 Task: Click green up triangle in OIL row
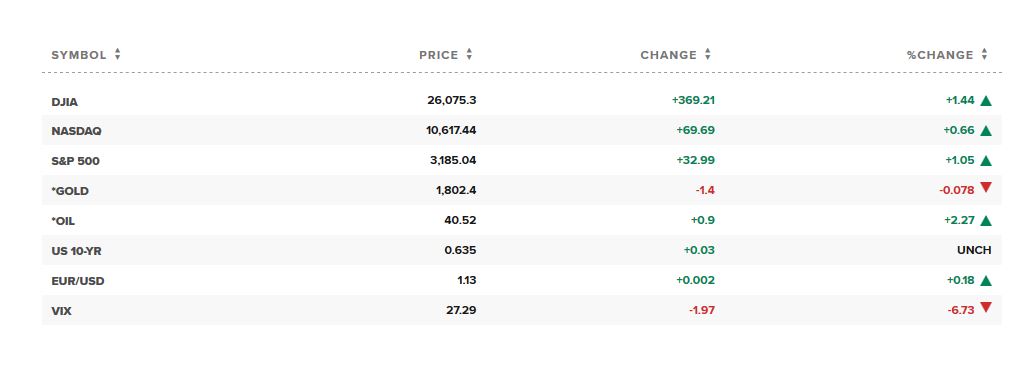tap(986, 220)
